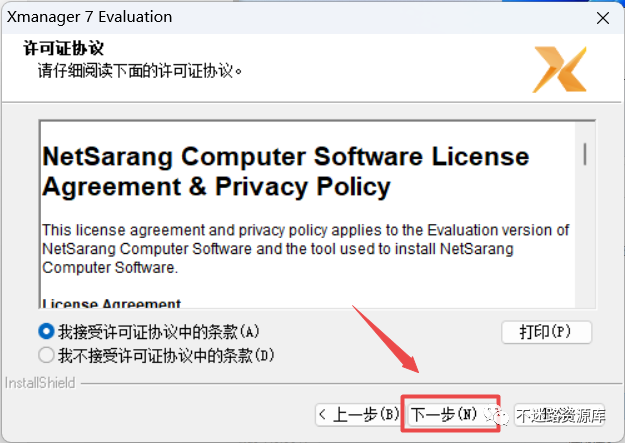Close the Xmanager 7 Evaluation installer window
The height and width of the screenshot is (443, 625).
[x=602, y=18]
